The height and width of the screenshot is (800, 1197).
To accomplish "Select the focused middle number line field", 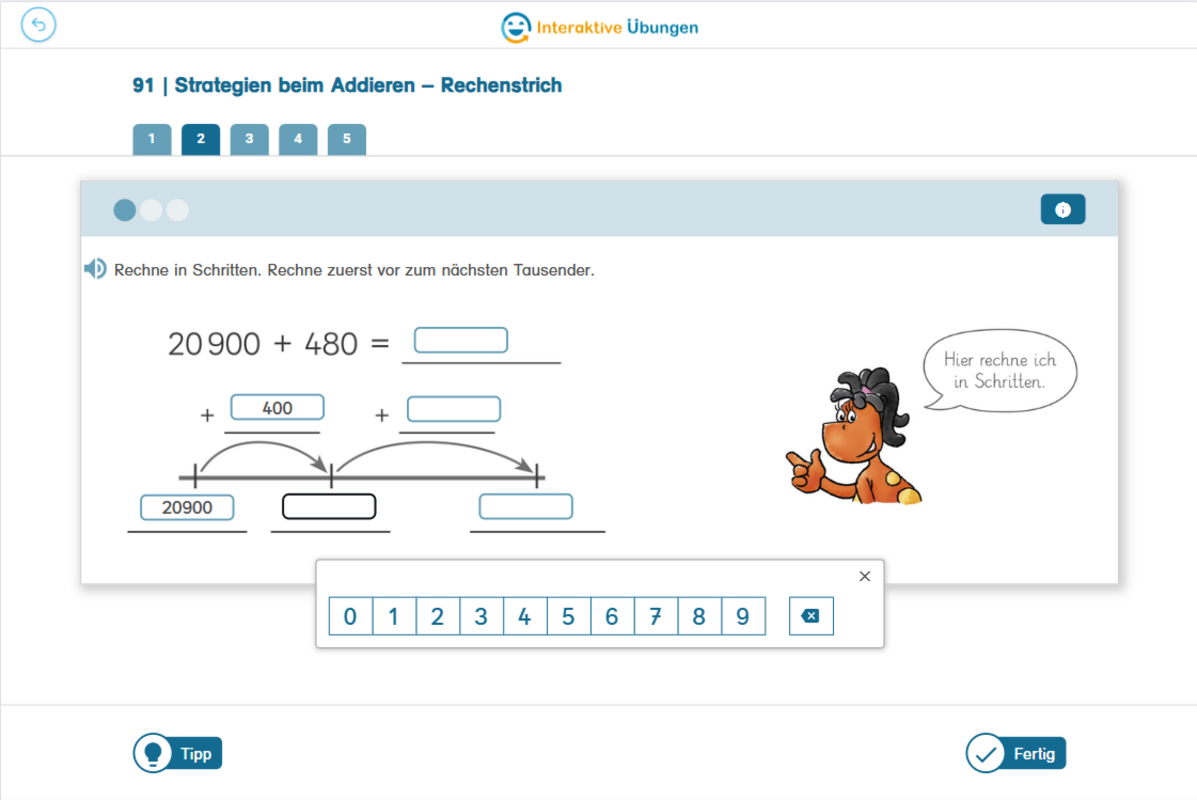I will point(329,506).
